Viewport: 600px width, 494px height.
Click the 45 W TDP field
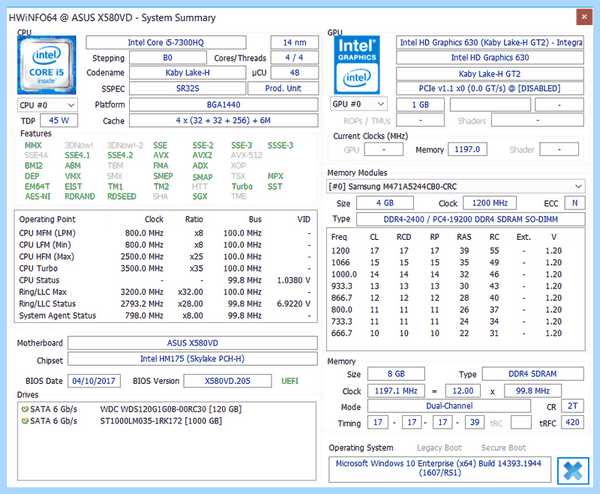(x=59, y=121)
